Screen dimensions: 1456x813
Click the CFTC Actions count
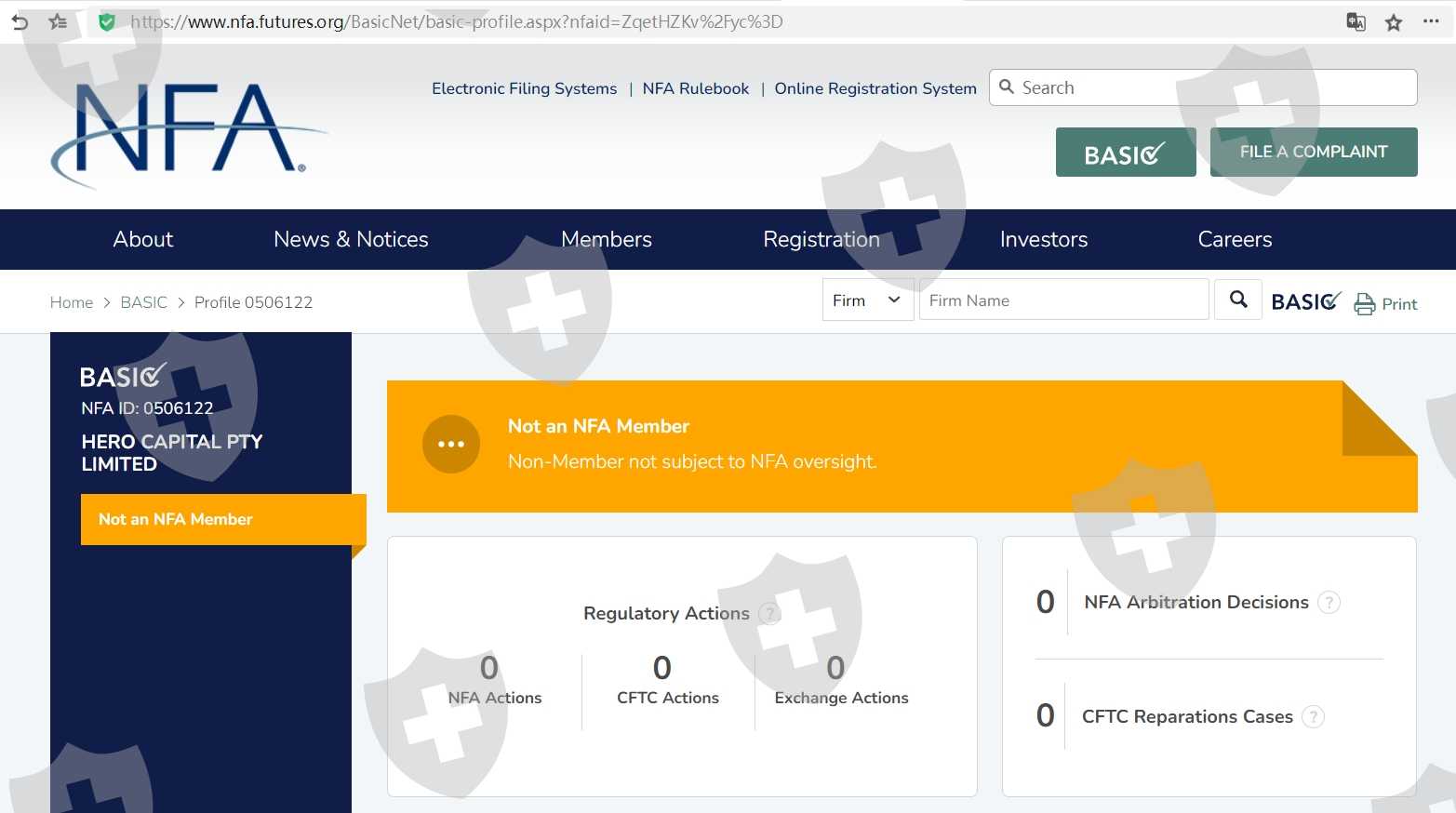coord(662,668)
